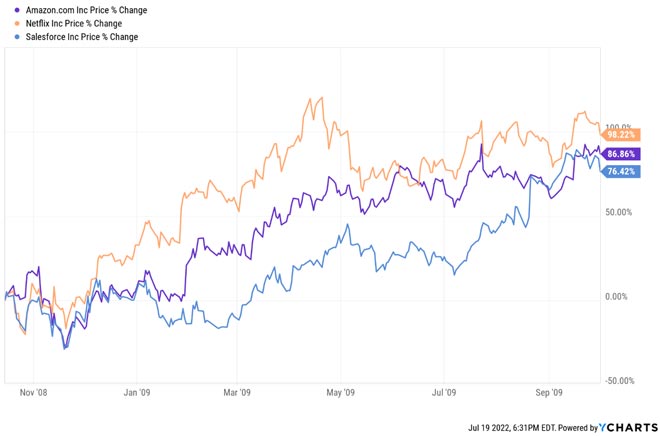Select the Mar '09 date label
Image resolution: width=660 pixels, height=436 pixels.
[x=237, y=393]
